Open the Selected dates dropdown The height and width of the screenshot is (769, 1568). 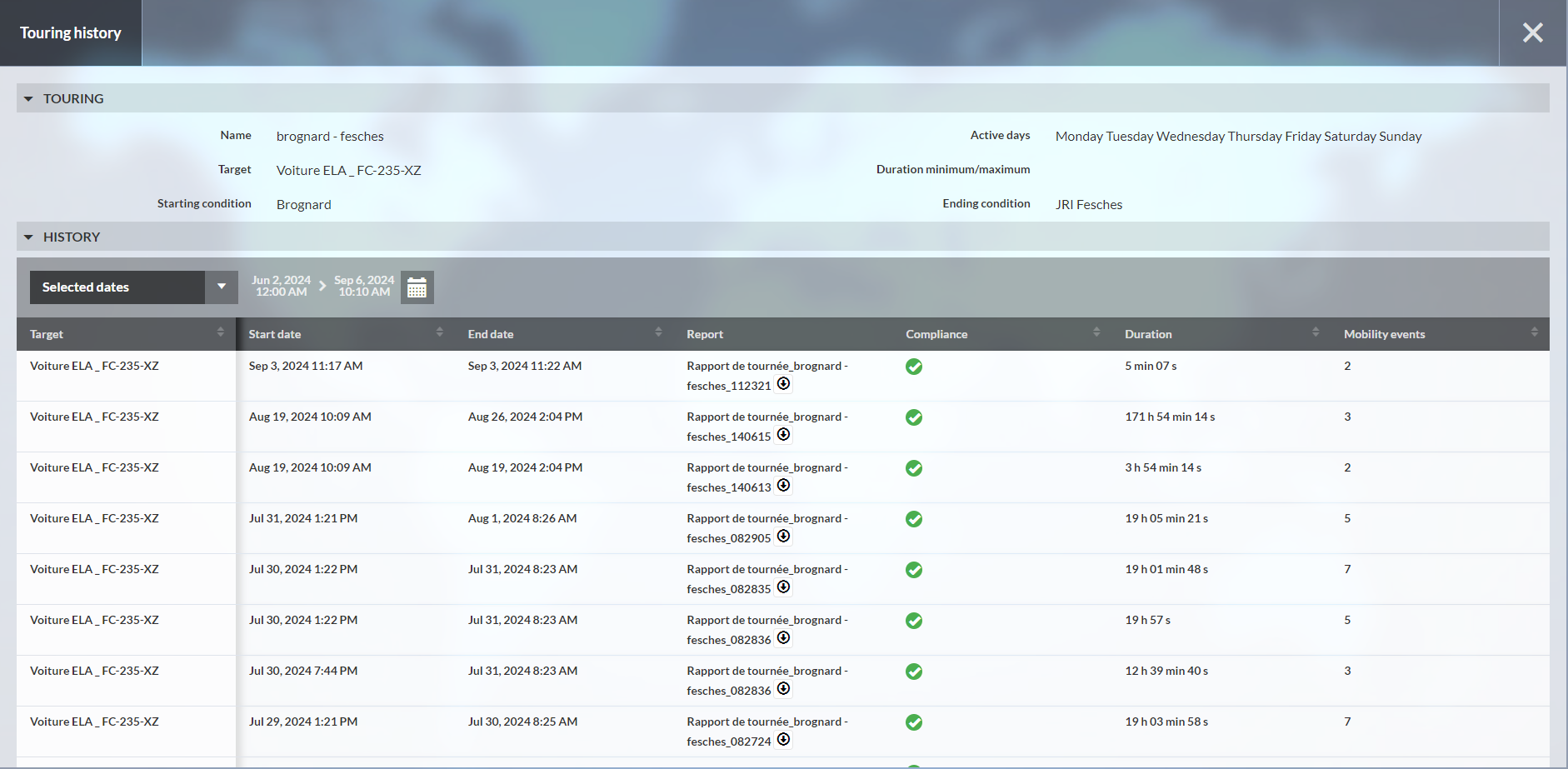(221, 287)
